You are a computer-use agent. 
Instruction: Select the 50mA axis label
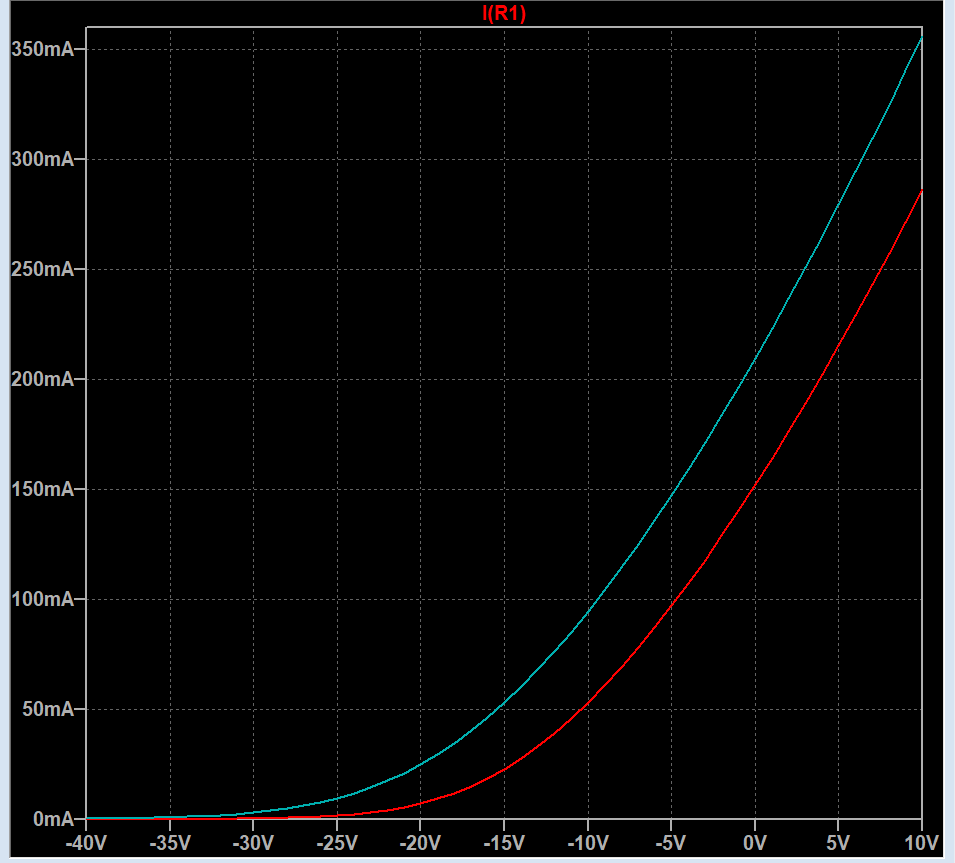click(x=48, y=710)
